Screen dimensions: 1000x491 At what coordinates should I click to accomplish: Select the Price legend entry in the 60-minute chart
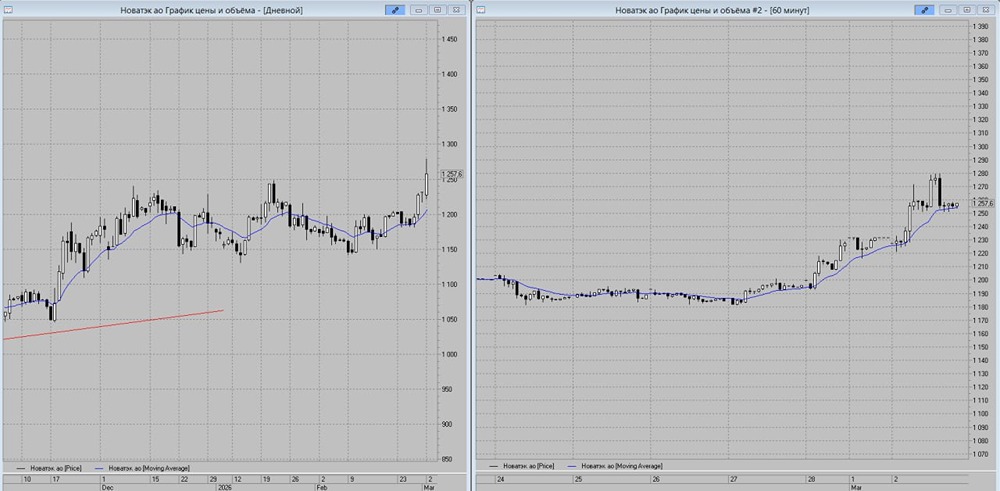click(522, 467)
